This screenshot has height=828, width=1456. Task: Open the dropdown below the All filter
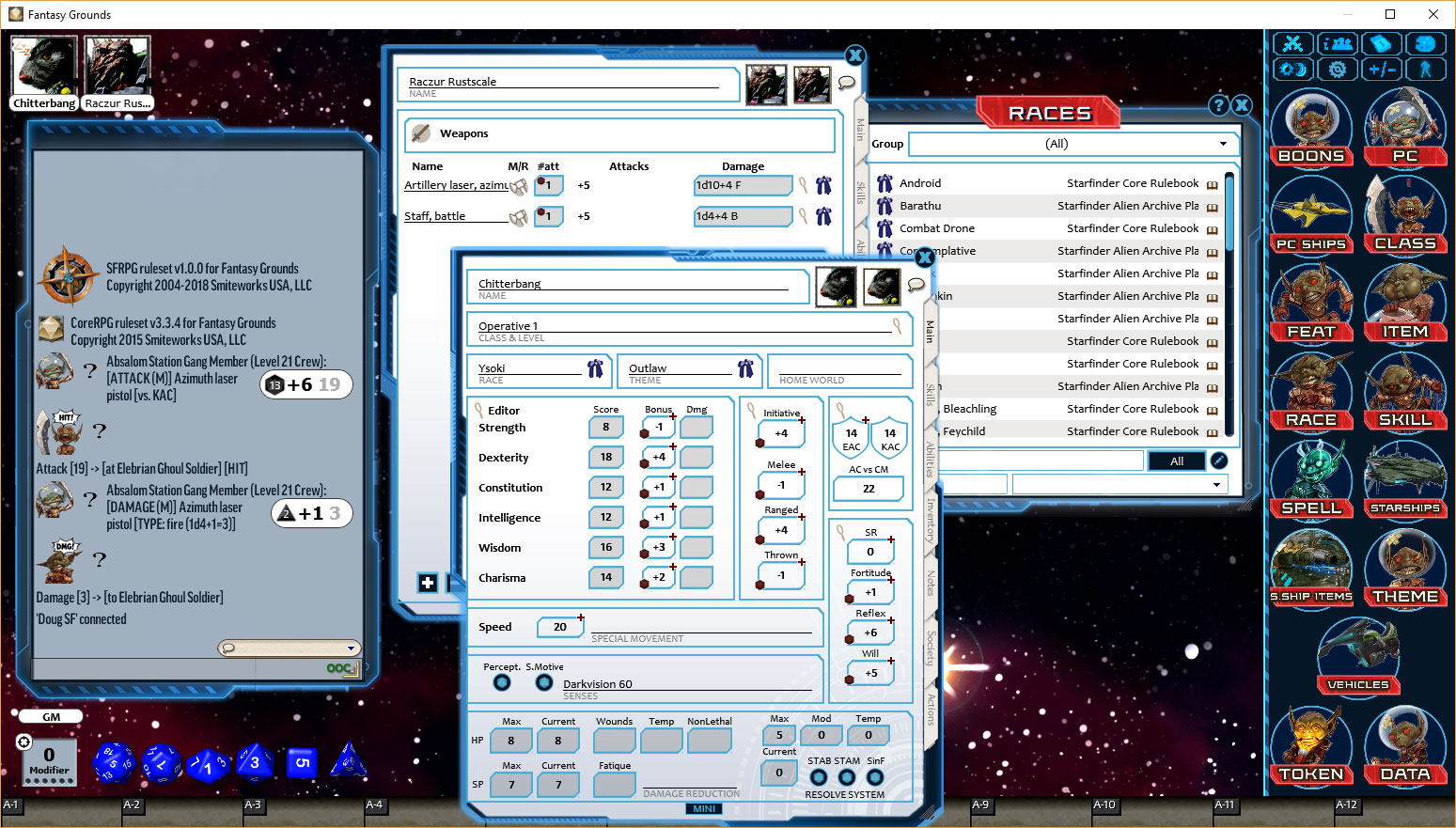(x=1216, y=485)
